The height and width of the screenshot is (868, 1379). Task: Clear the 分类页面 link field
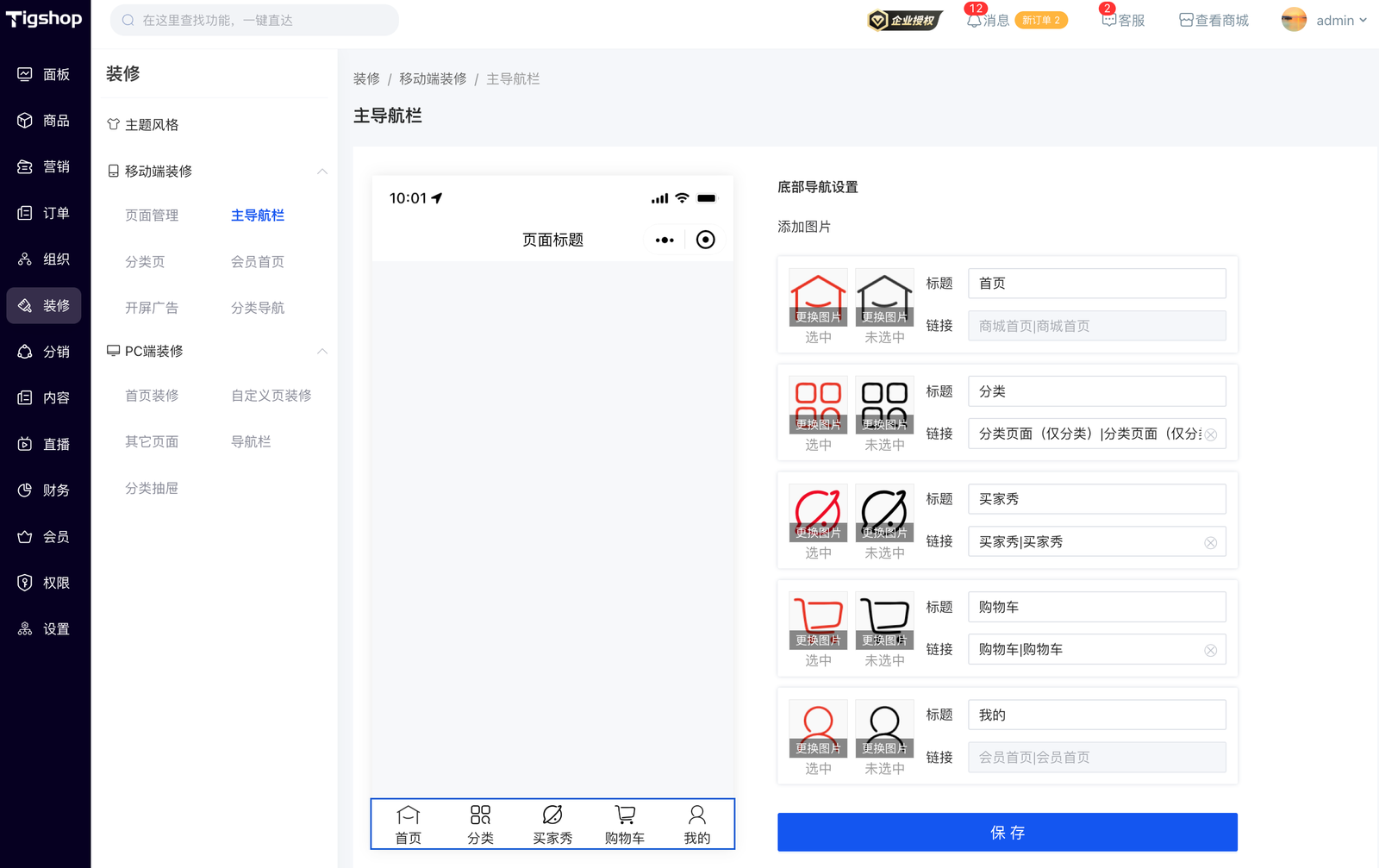click(1211, 434)
